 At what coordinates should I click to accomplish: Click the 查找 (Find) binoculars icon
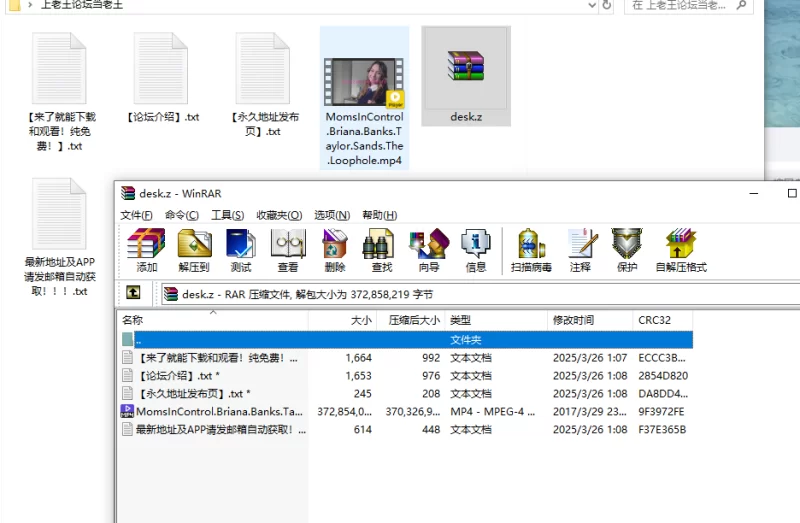[x=382, y=250]
